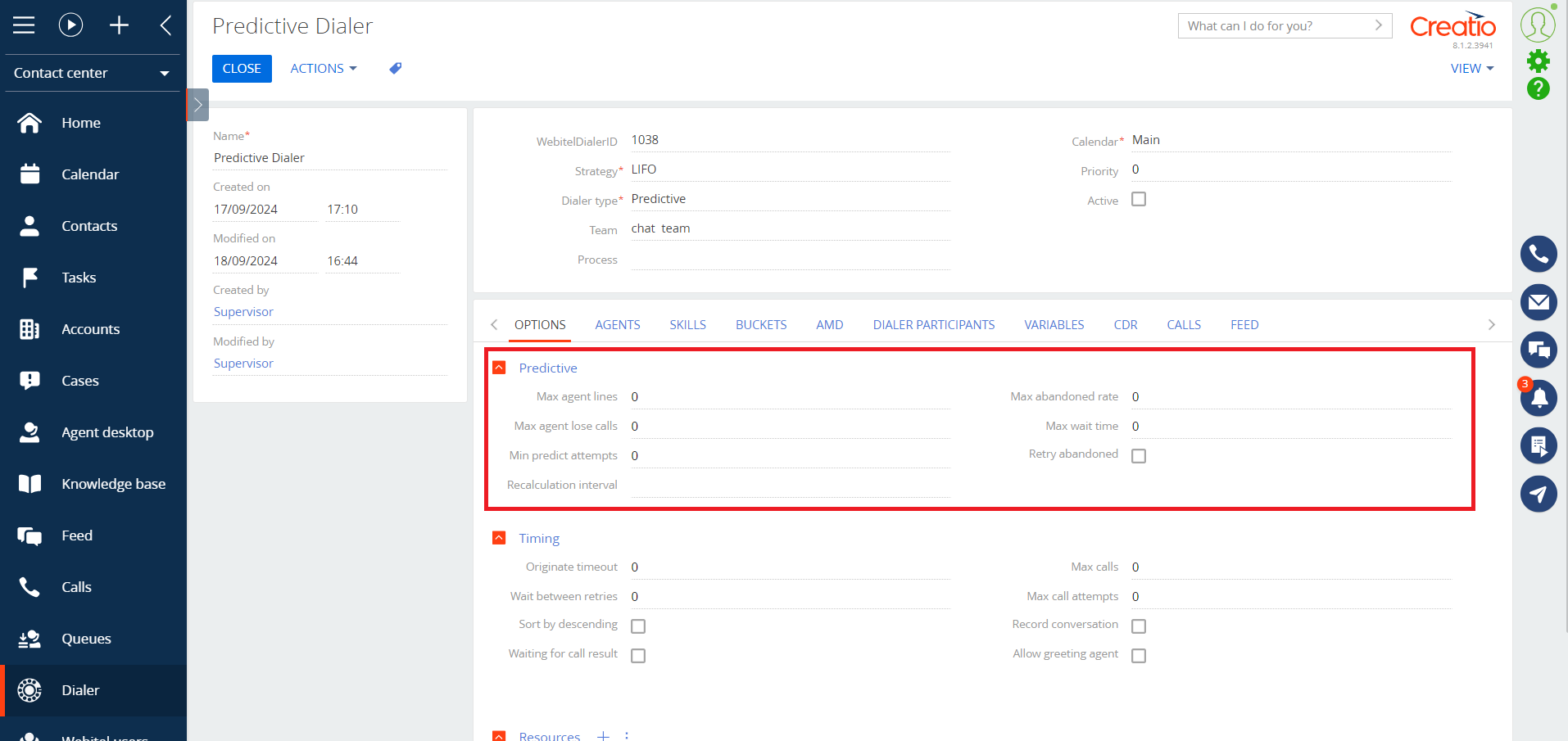Collapse the Timing section
This screenshot has width=1568, height=741.
[499, 538]
